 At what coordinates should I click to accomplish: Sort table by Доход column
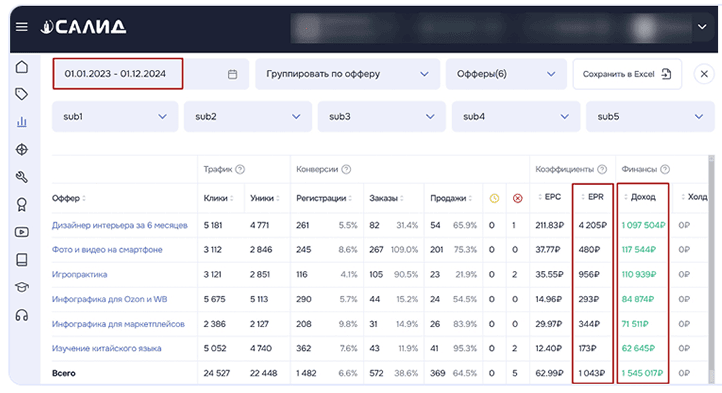(643, 197)
